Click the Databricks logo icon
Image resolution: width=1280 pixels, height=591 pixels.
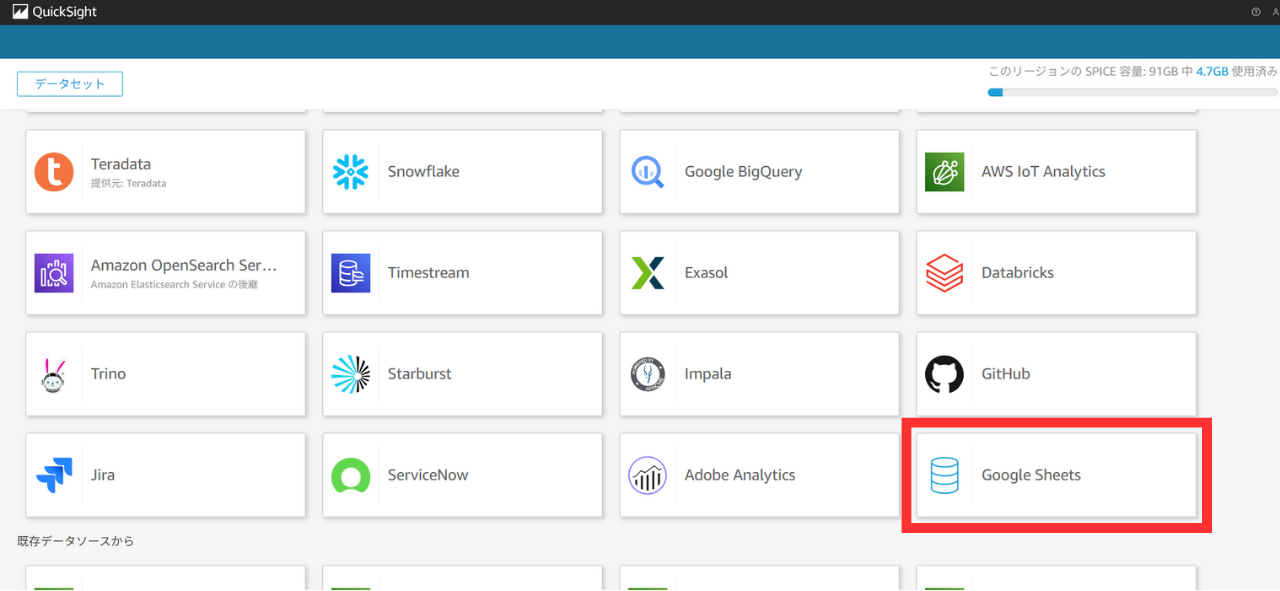pyautogui.click(x=945, y=273)
